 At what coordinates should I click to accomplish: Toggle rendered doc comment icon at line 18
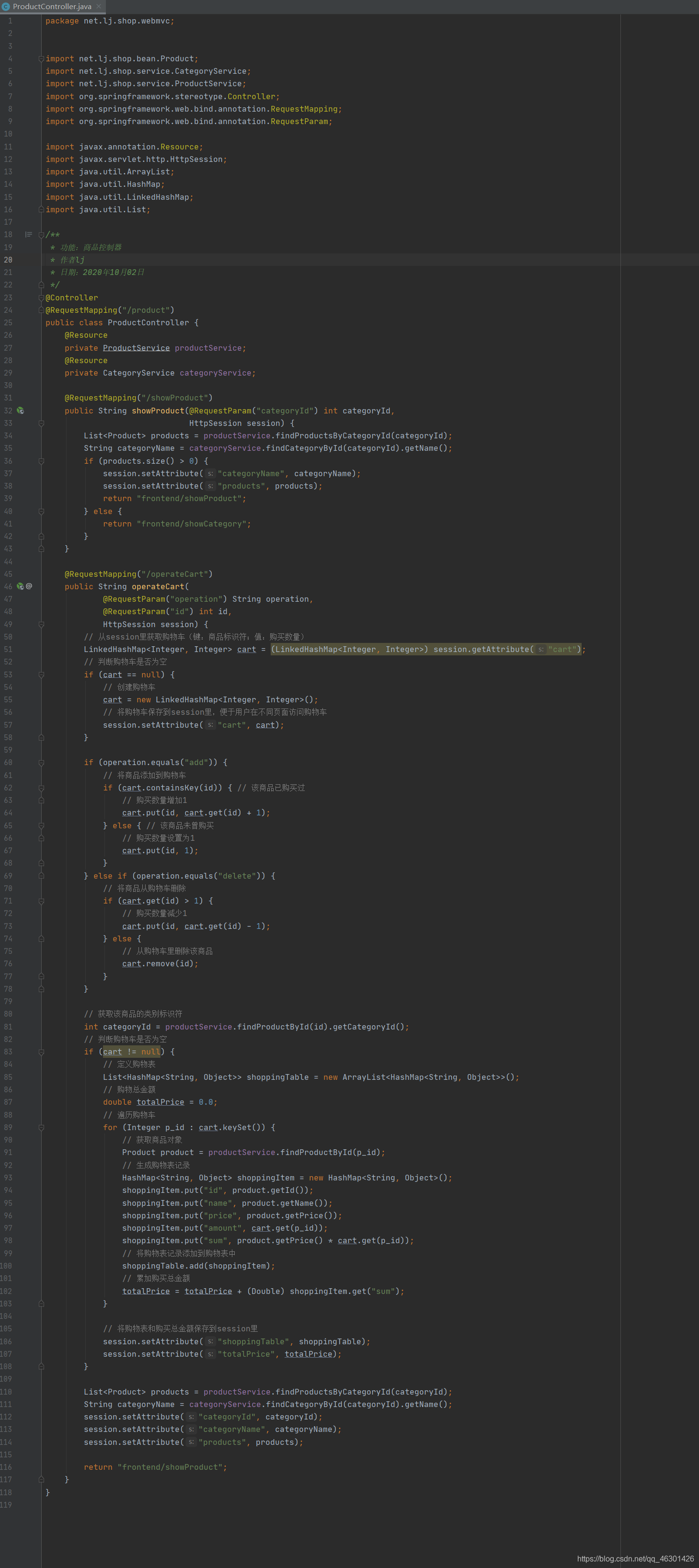(x=28, y=234)
